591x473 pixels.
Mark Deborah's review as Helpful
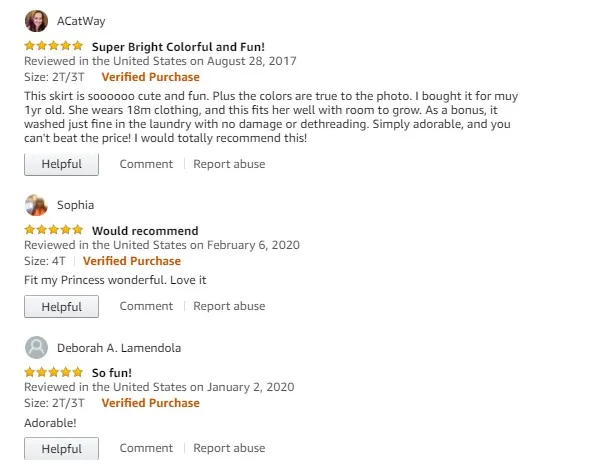61,449
